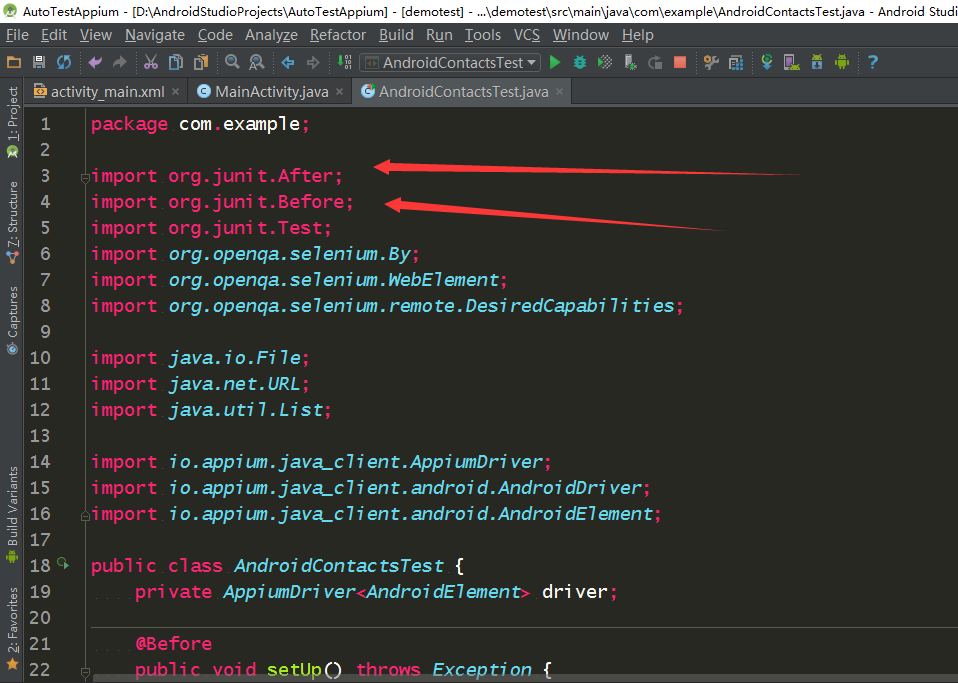Toggle the Build Variants tool window
Image resolution: width=958 pixels, height=683 pixels.
click(x=12, y=514)
